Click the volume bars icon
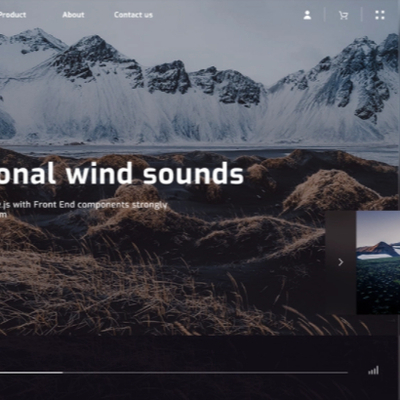The image size is (400, 400). pos(373,370)
